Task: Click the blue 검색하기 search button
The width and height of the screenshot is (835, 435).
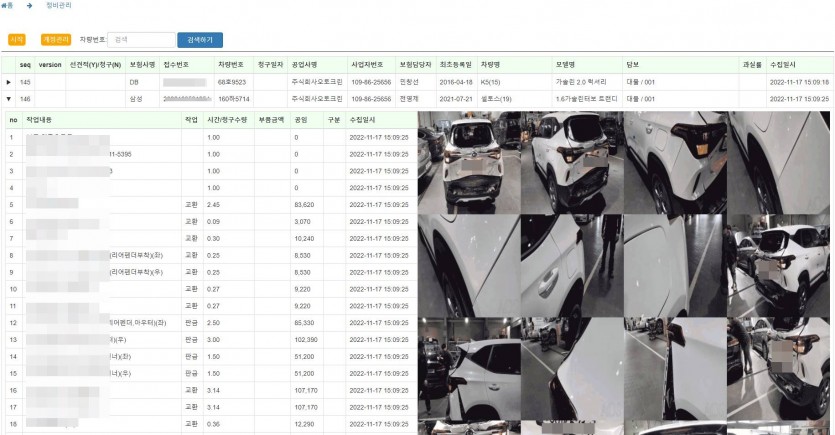Action: 200,40
